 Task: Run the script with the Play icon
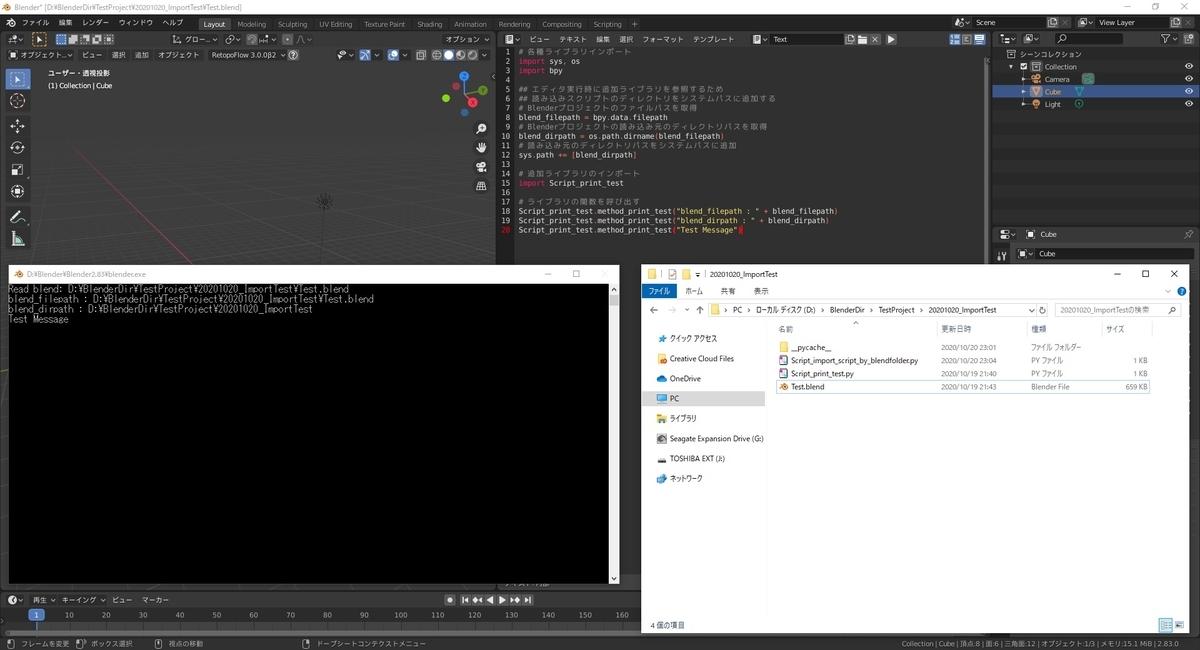pyautogui.click(x=890, y=39)
